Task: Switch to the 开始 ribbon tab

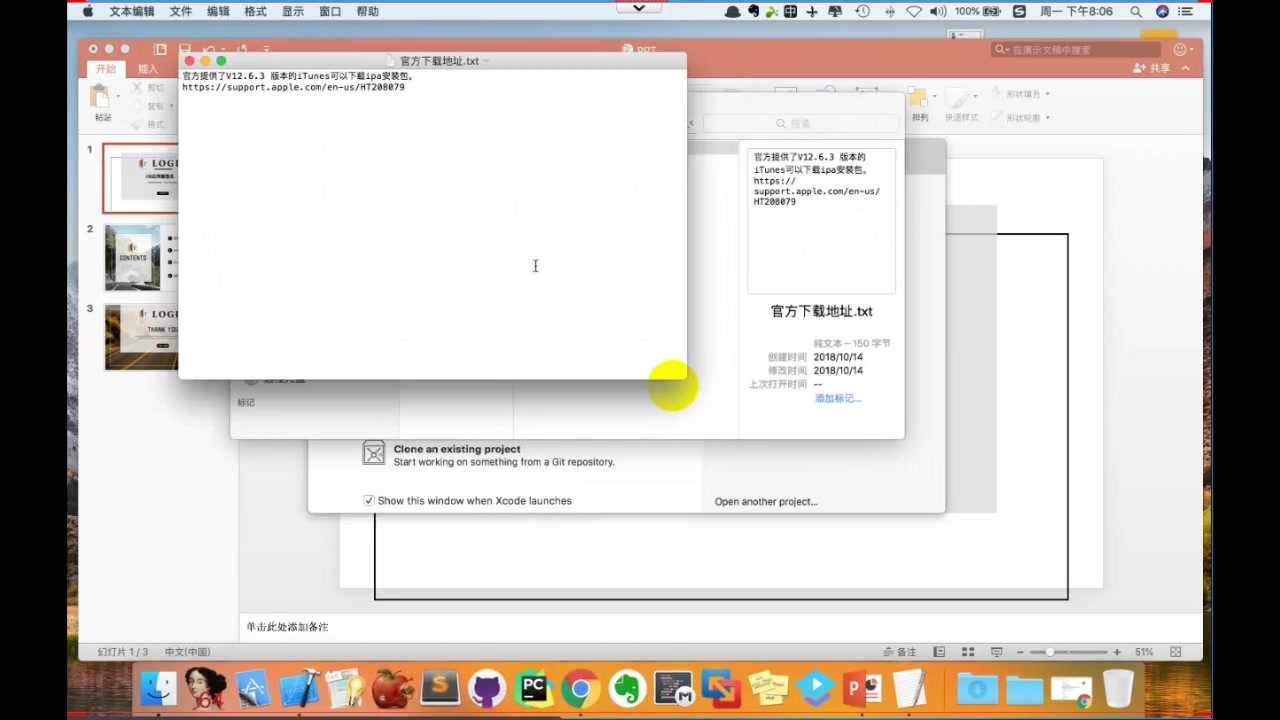Action: tap(106, 69)
